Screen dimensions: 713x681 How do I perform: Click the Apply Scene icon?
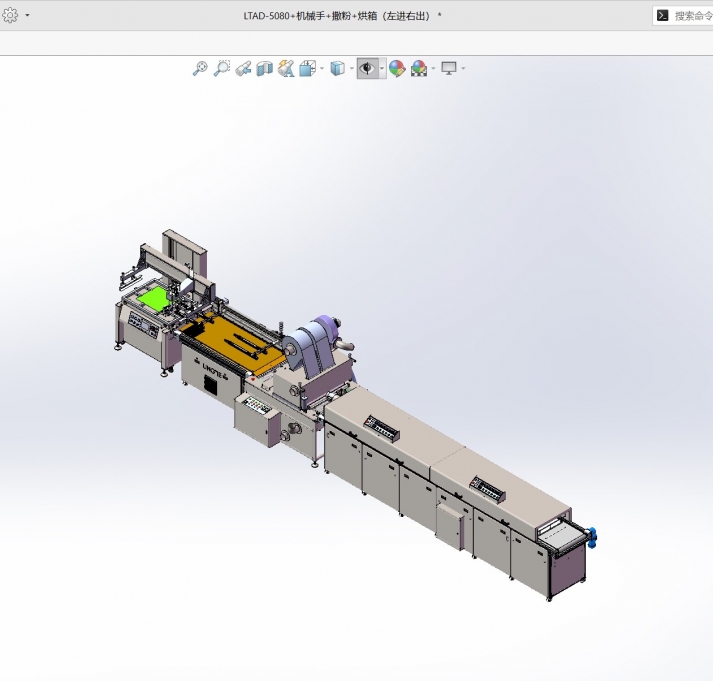[419, 69]
